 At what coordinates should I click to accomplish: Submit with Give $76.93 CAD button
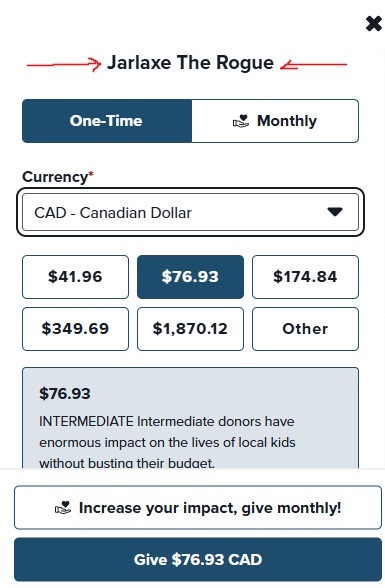[x=198, y=560]
